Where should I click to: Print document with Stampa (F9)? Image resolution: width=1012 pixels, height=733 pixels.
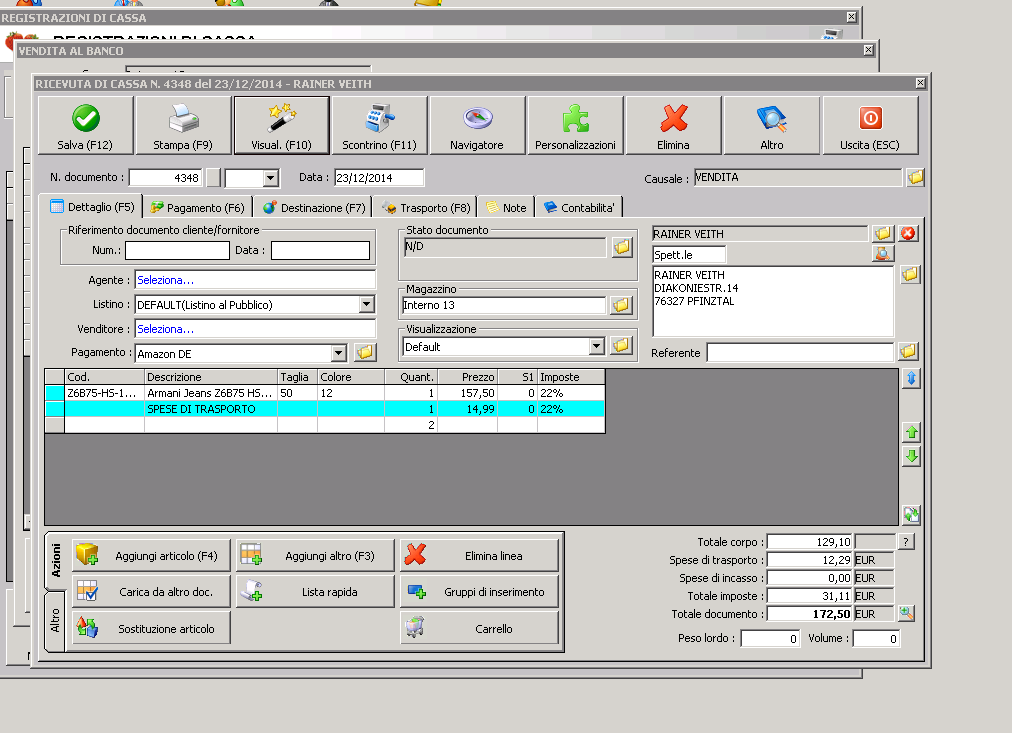tap(183, 127)
